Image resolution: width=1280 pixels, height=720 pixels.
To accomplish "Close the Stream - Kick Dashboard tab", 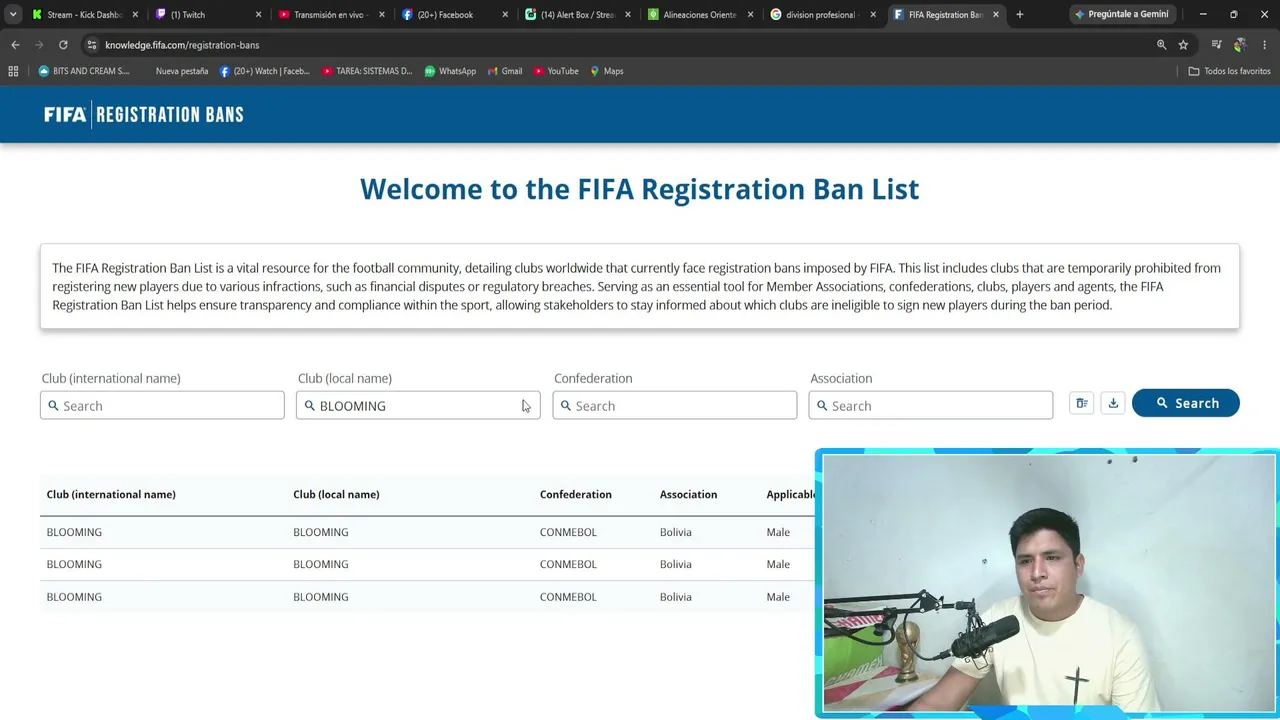I will point(135,15).
